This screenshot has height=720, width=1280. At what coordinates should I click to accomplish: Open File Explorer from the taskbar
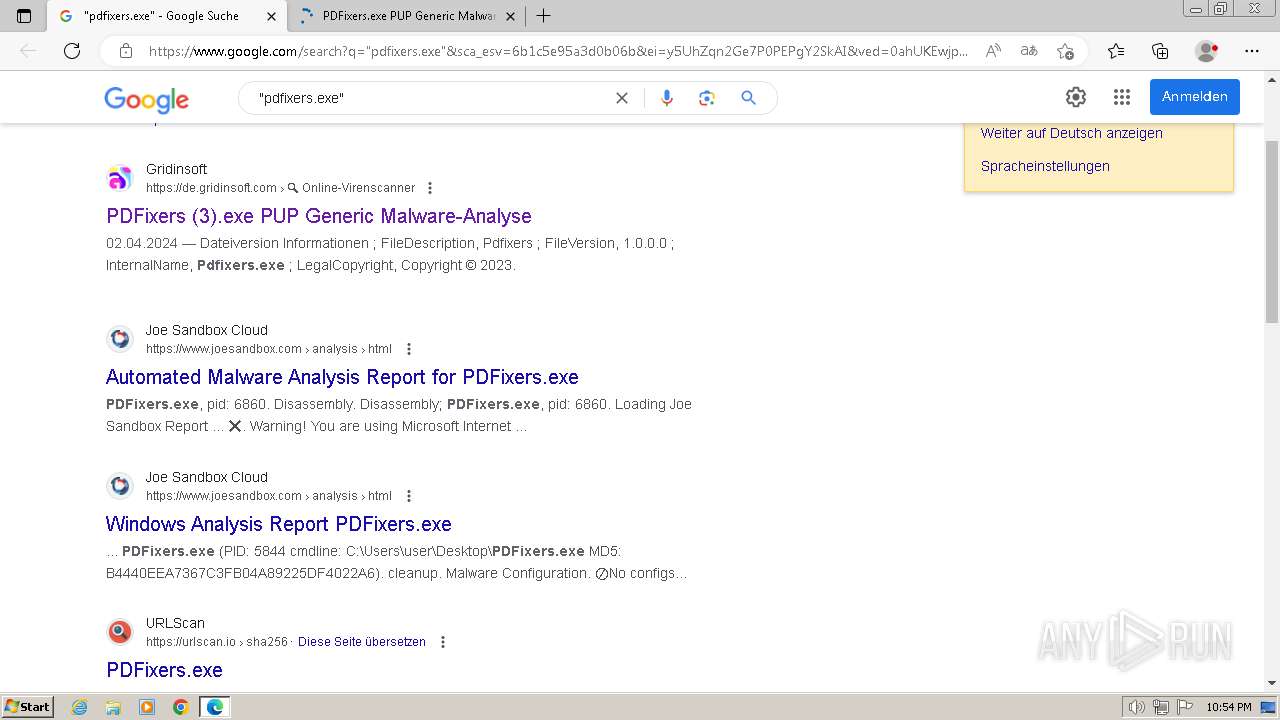point(113,707)
